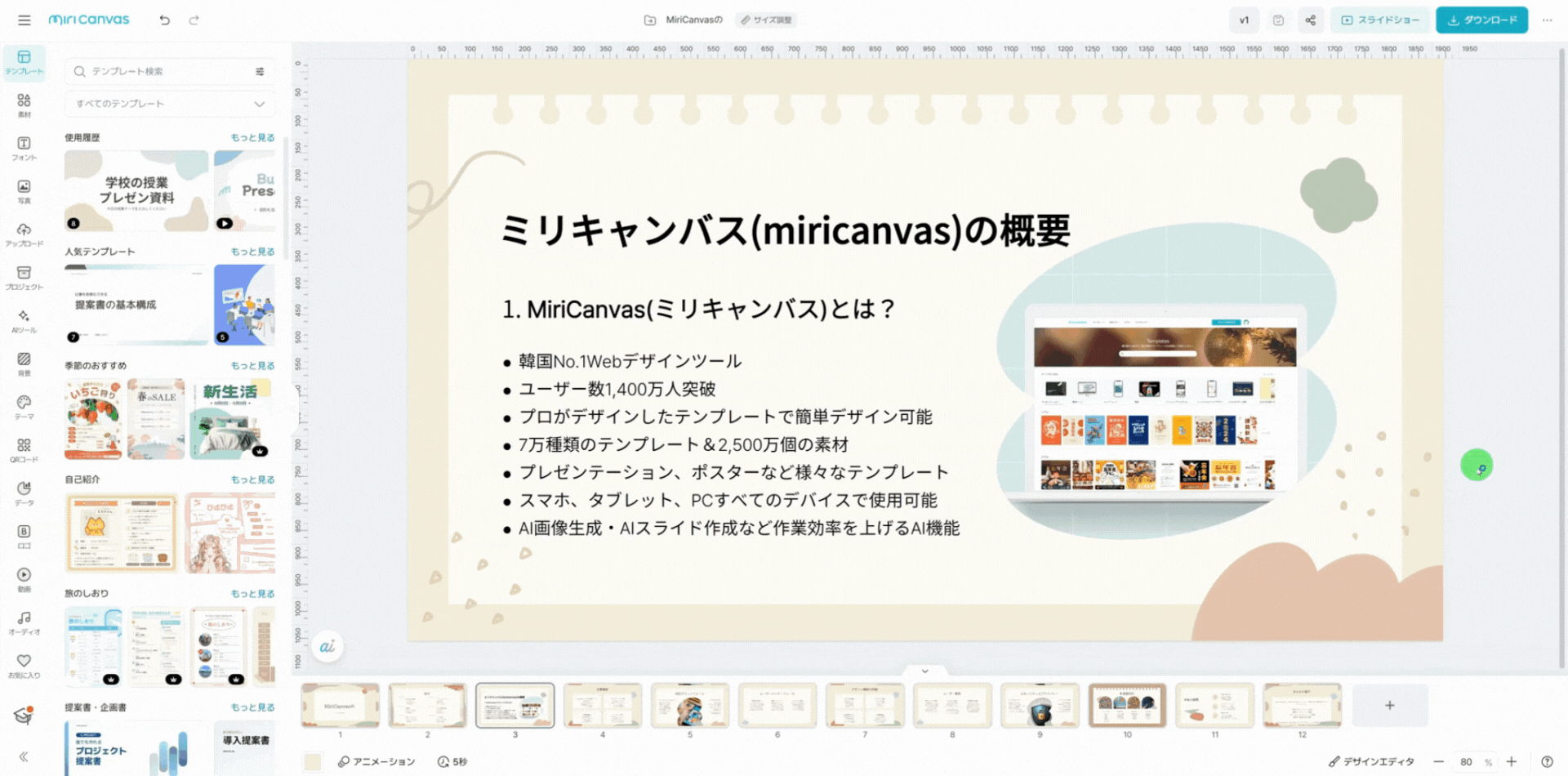Open the テーマ theme panel
Image resolution: width=1568 pixels, height=776 pixels.
24,408
